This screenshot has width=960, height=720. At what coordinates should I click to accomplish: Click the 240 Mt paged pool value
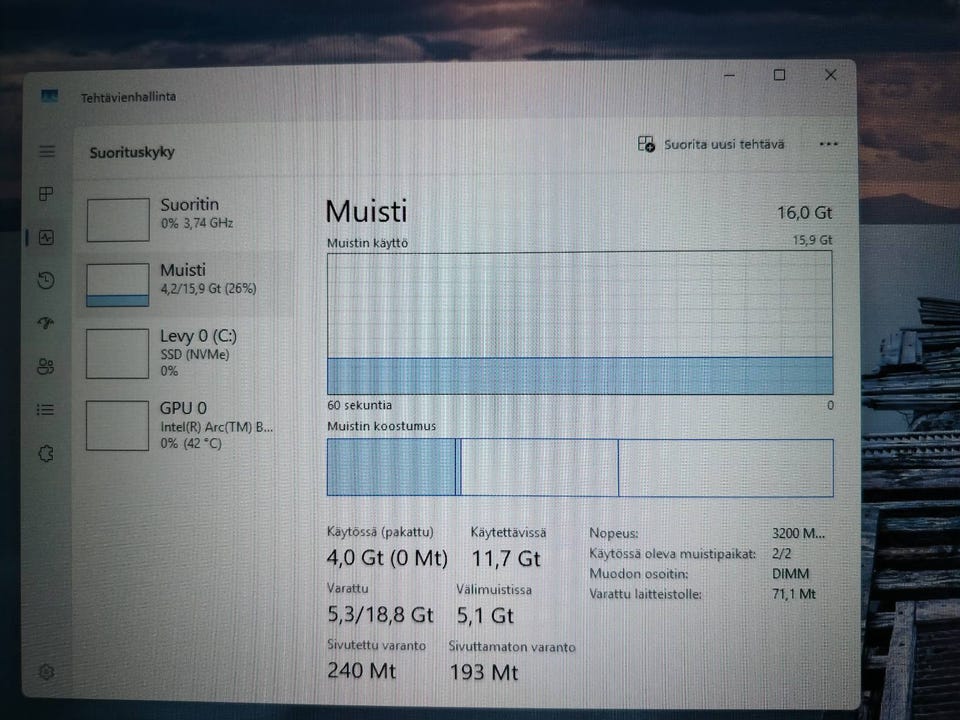pos(361,670)
